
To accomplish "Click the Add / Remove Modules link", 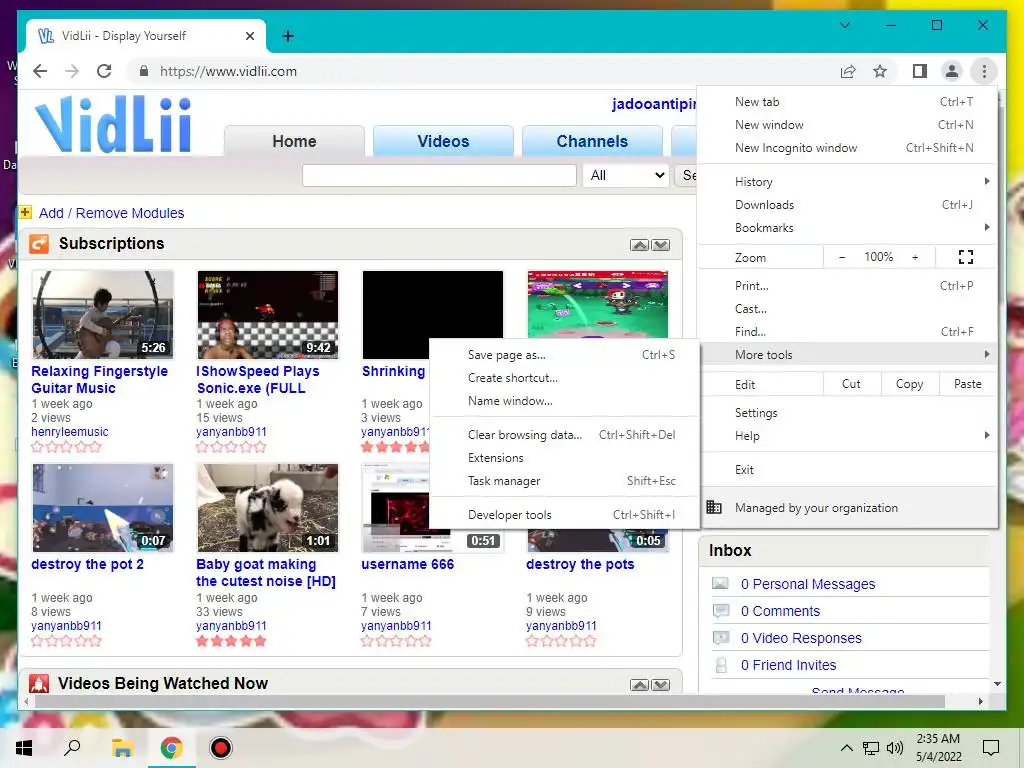I will click(112, 213).
